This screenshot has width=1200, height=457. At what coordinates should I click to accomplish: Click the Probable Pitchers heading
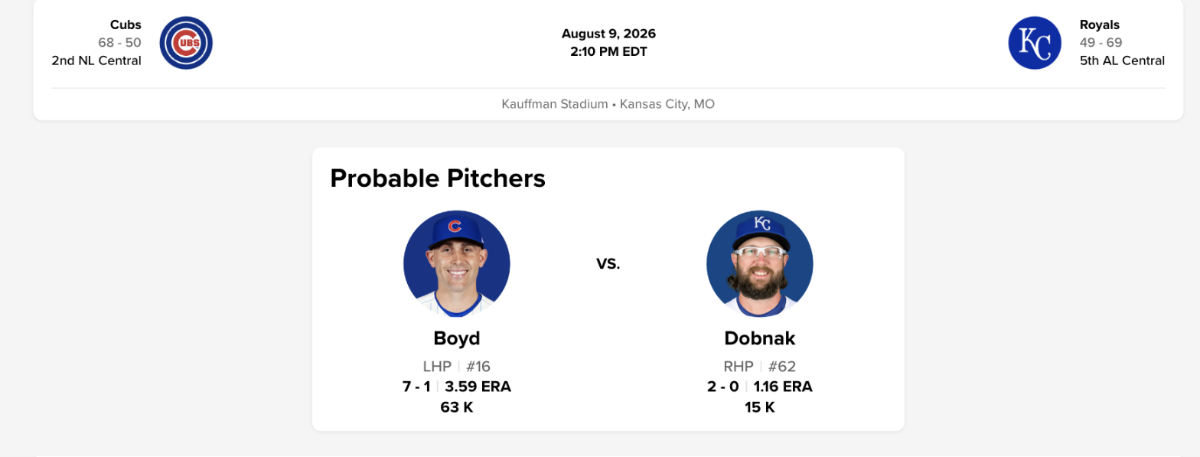coord(438,178)
